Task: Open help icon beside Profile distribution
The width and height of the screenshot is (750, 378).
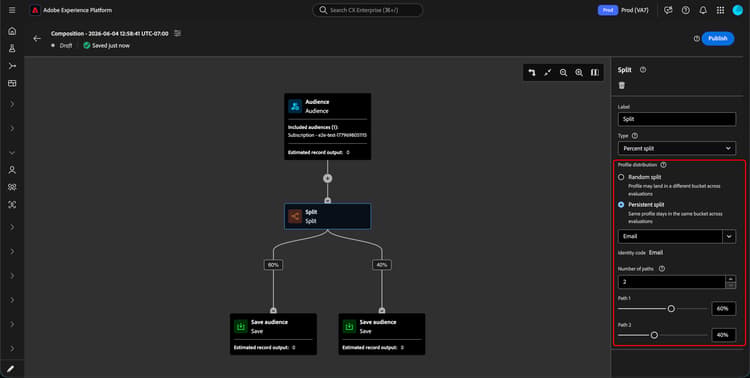Action: [663, 165]
